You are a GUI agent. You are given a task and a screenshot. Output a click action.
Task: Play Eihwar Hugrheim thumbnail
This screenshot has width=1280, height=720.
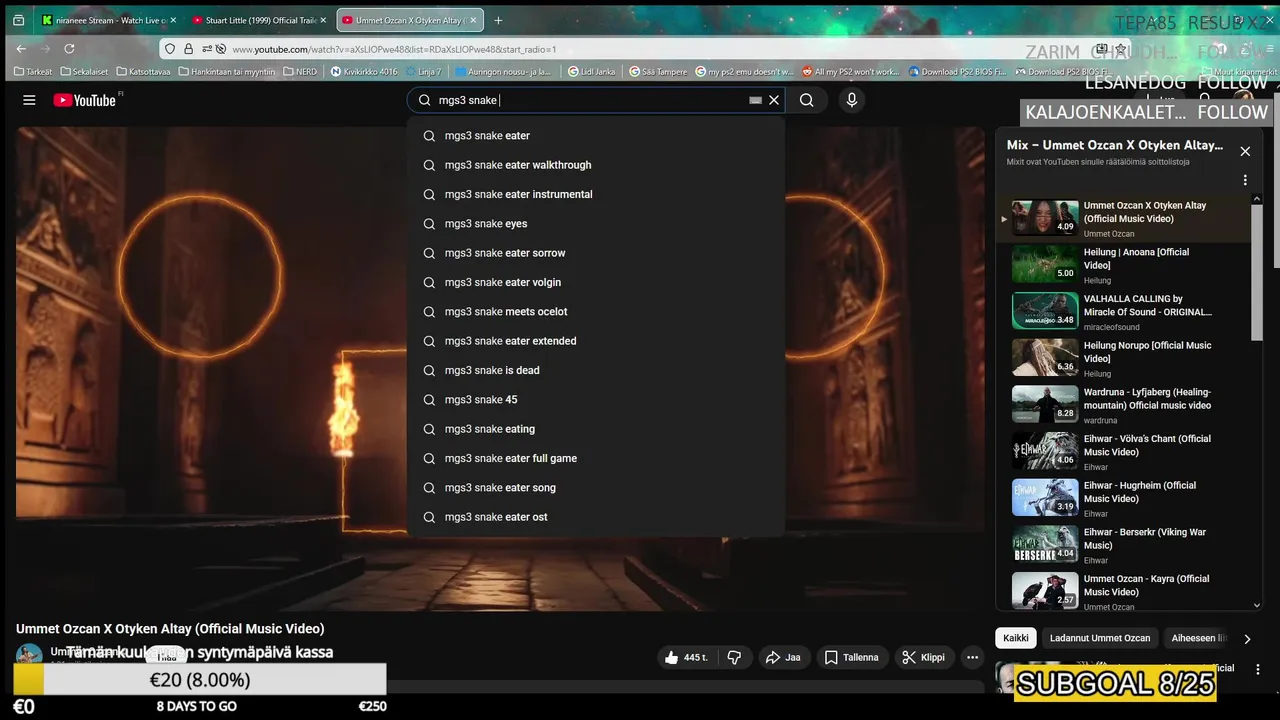pos(1045,498)
